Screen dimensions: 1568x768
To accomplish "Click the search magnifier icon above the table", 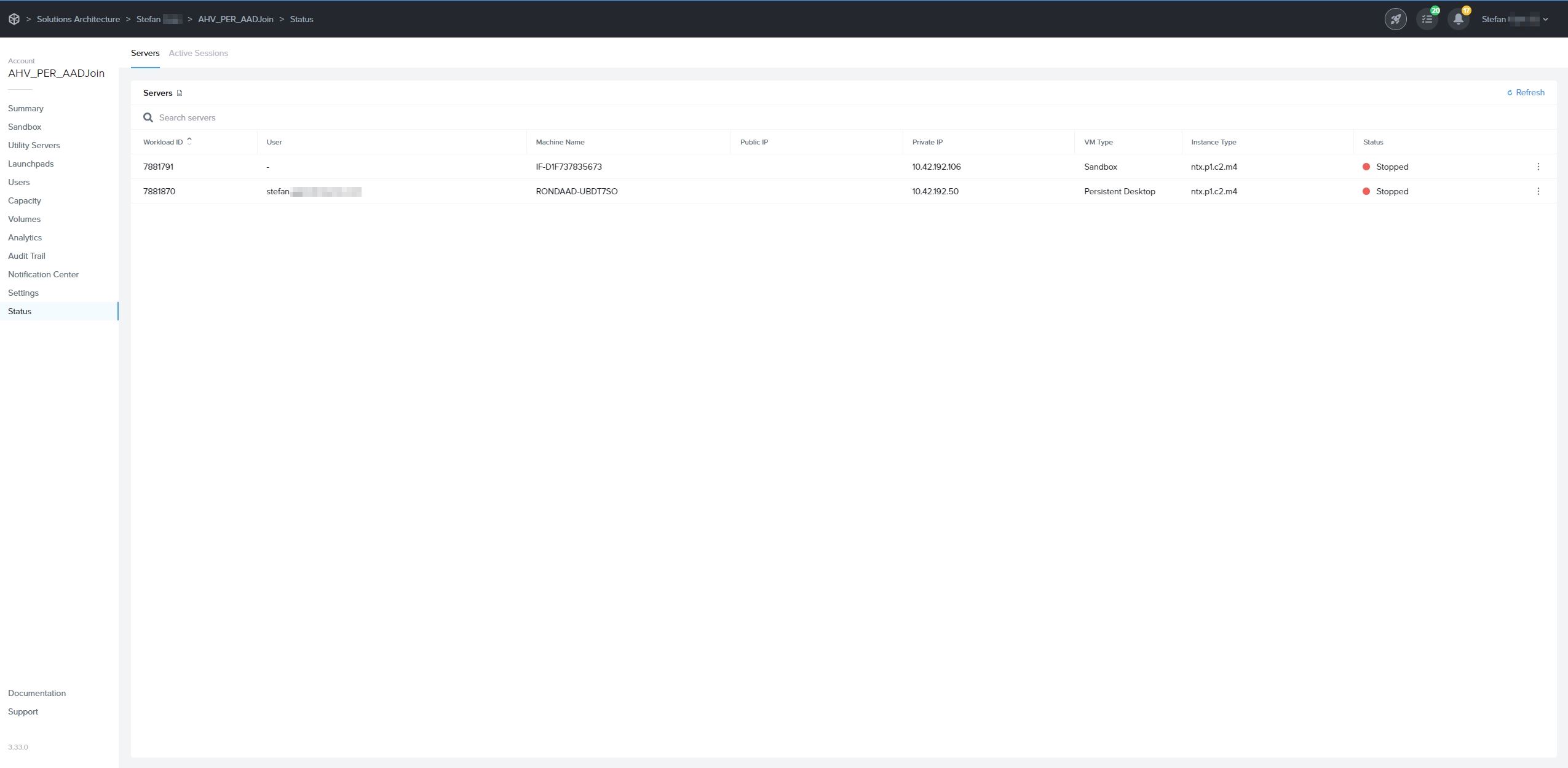I will point(148,117).
